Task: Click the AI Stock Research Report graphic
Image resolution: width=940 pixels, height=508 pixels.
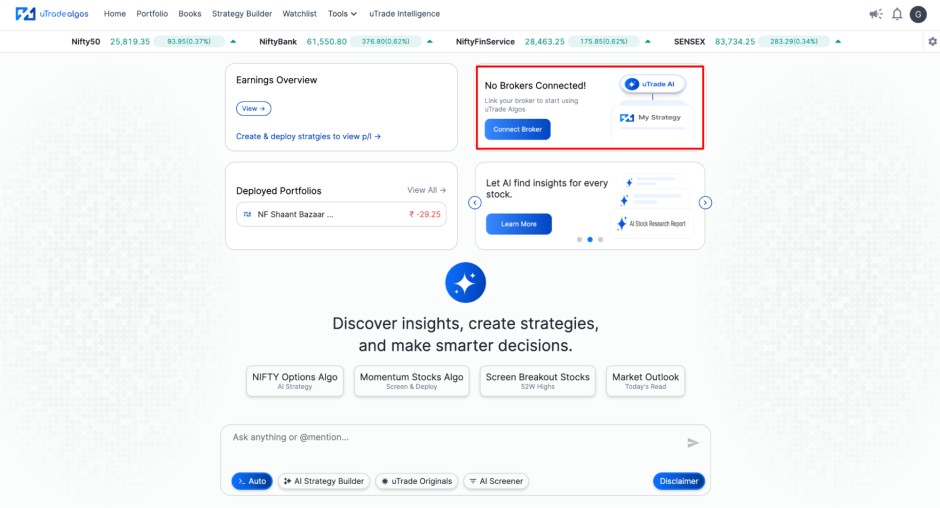Action: (x=652, y=224)
